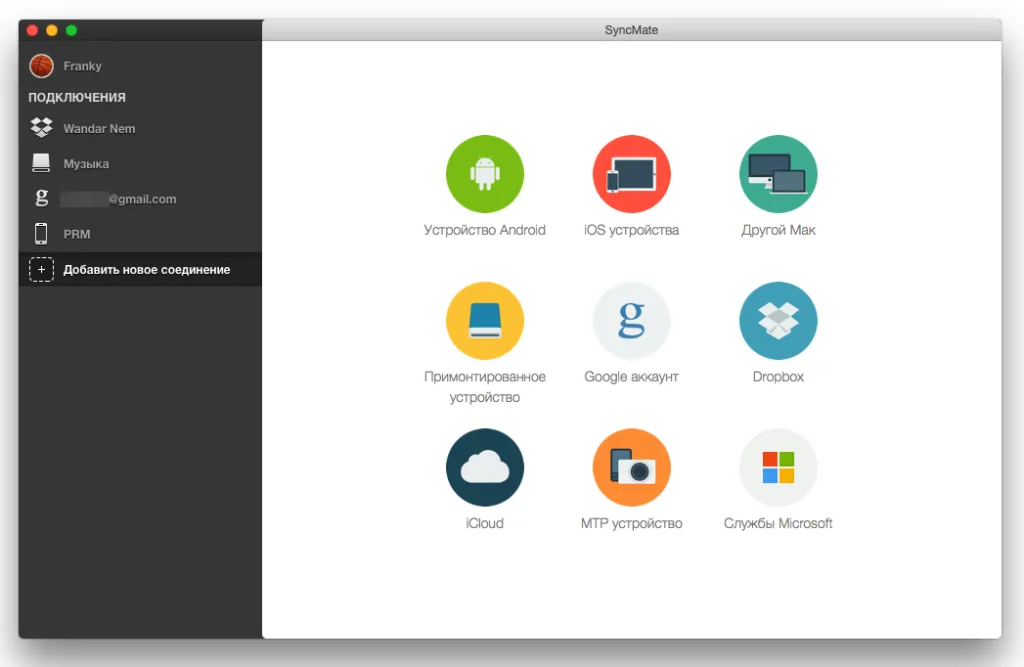Image resolution: width=1024 pixels, height=667 pixels.
Task: Select the Microsoft services icon
Action: [x=777, y=468]
